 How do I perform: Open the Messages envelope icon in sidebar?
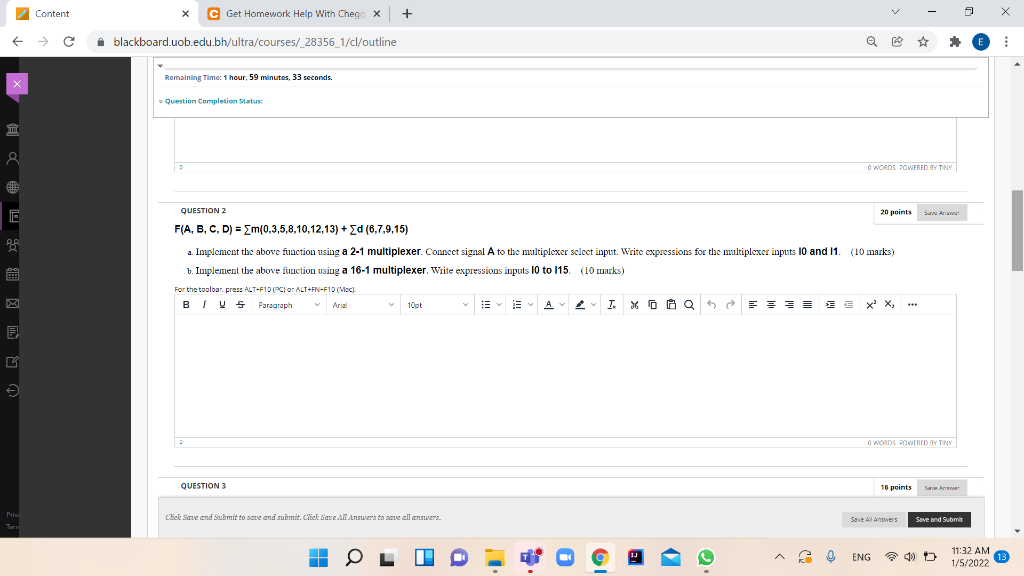[x=12, y=303]
